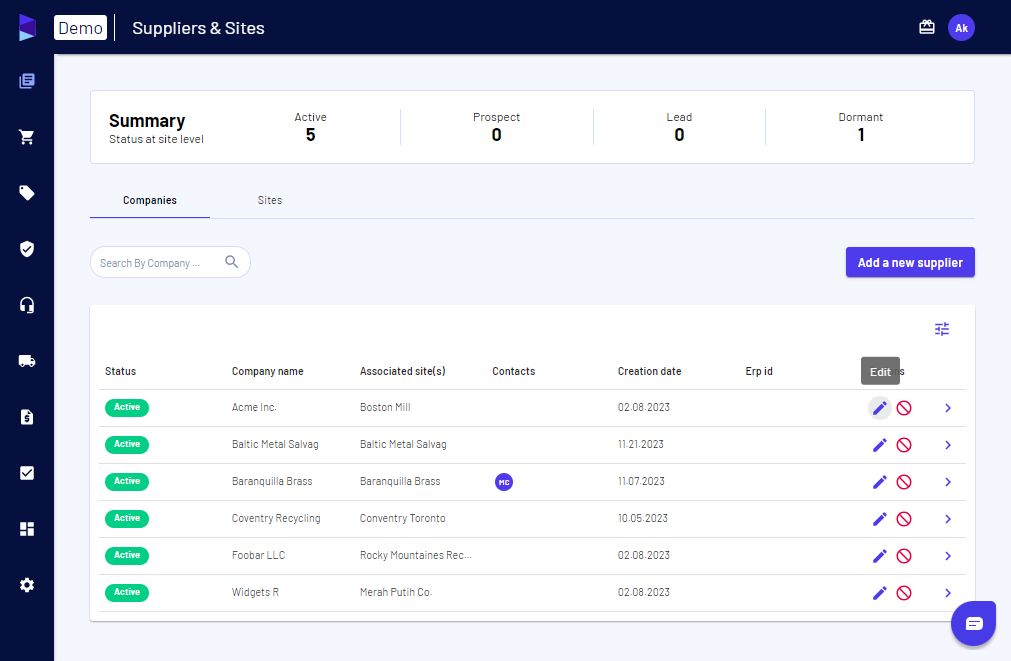
Task: Click the Rocky Mountaines Rec... site cell
Action: [416, 555]
